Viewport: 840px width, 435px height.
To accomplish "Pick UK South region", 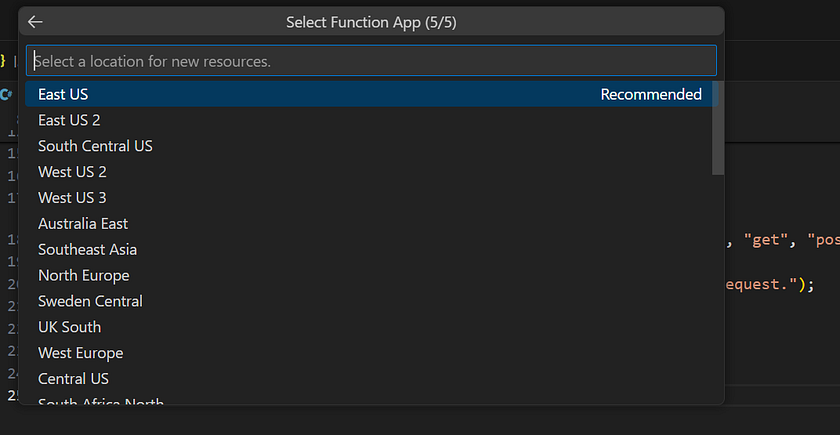I will coord(69,328).
